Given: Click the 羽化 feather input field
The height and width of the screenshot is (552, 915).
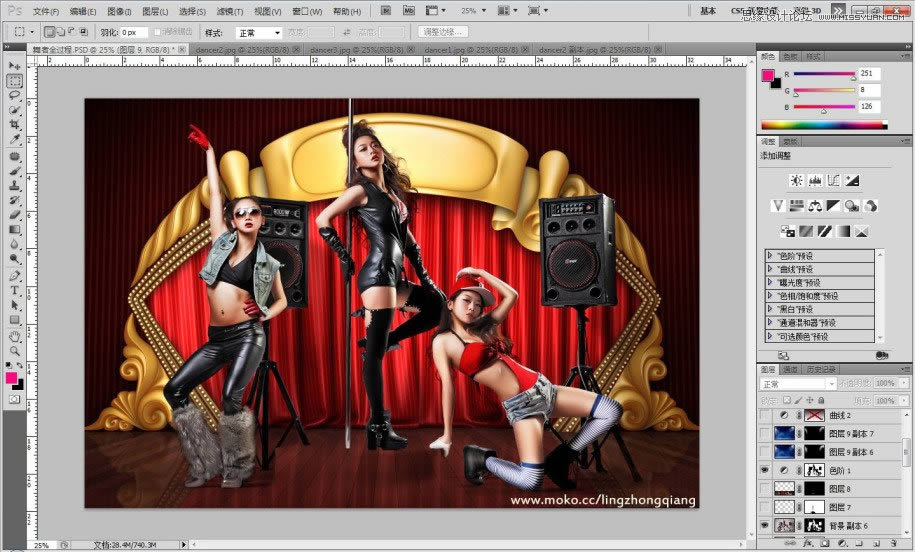Looking at the screenshot, I should [134, 32].
